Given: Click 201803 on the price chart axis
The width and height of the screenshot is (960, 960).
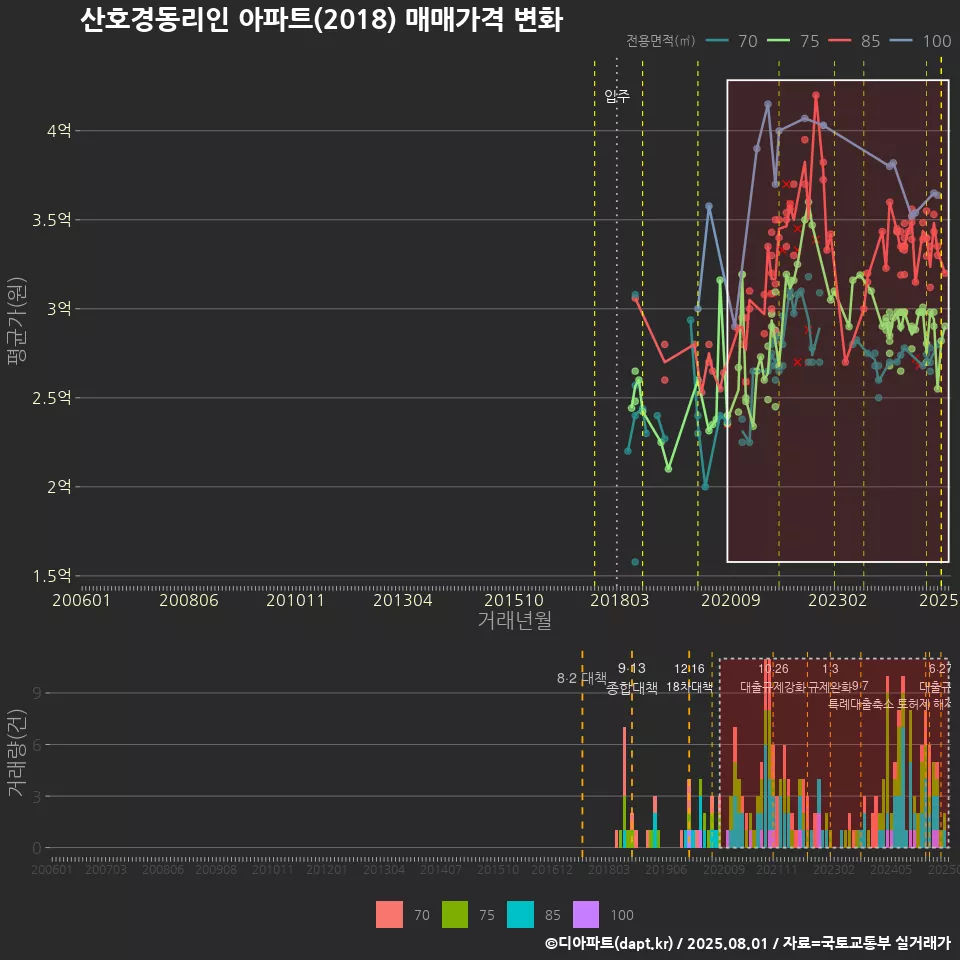Looking at the screenshot, I should click(619, 600).
